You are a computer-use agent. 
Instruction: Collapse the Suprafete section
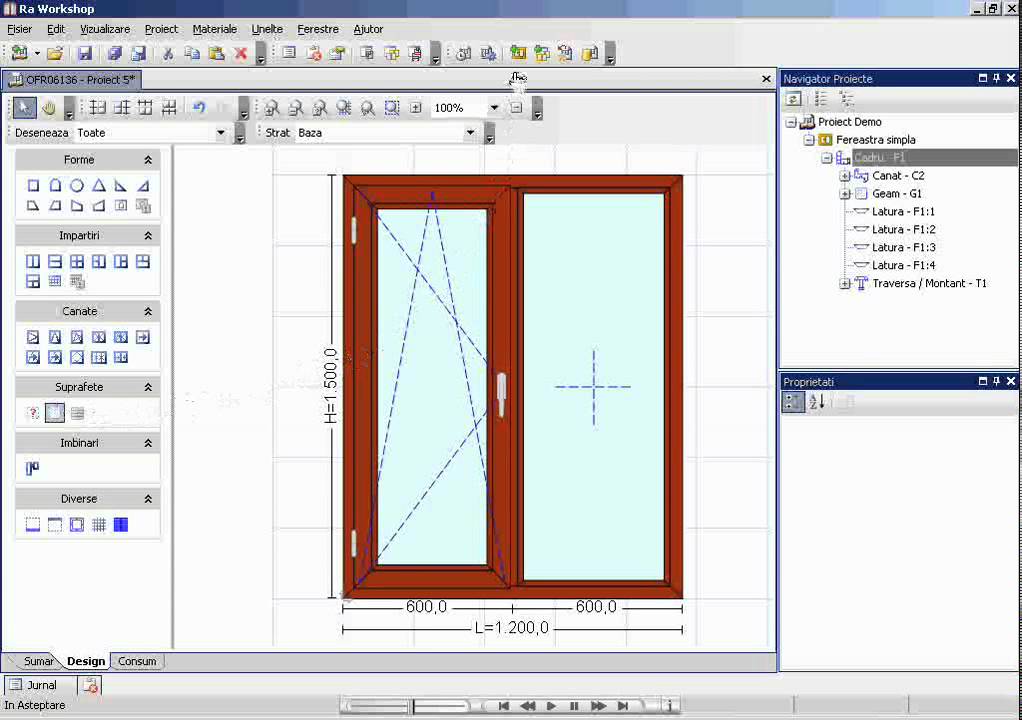148,387
